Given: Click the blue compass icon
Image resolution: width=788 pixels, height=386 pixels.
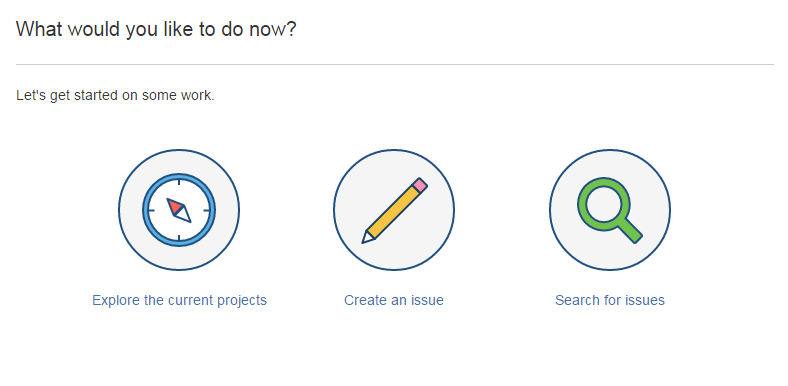Looking at the screenshot, I should tap(179, 210).
